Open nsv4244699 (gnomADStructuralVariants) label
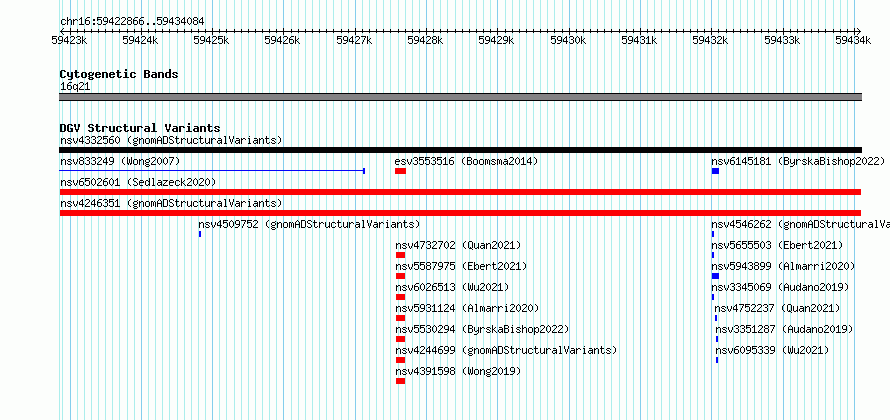890x420 pixels. click(x=506, y=350)
